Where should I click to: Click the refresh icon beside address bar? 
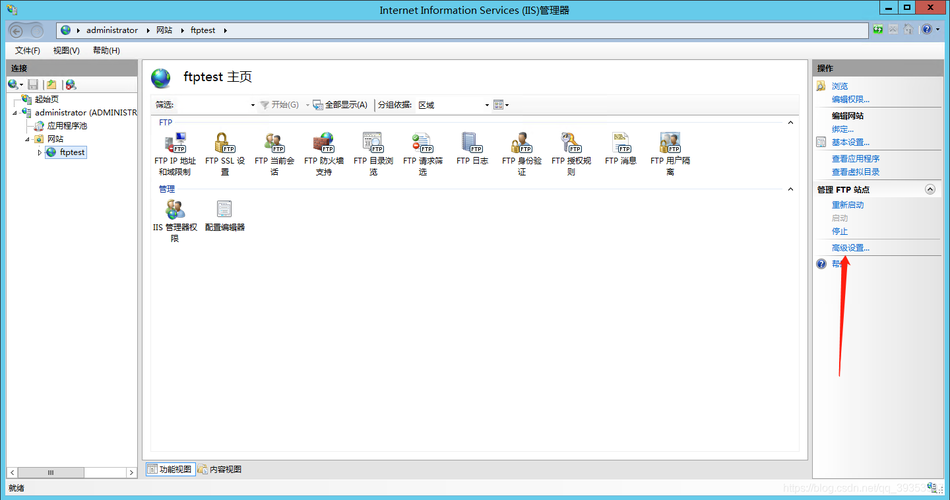point(878,30)
